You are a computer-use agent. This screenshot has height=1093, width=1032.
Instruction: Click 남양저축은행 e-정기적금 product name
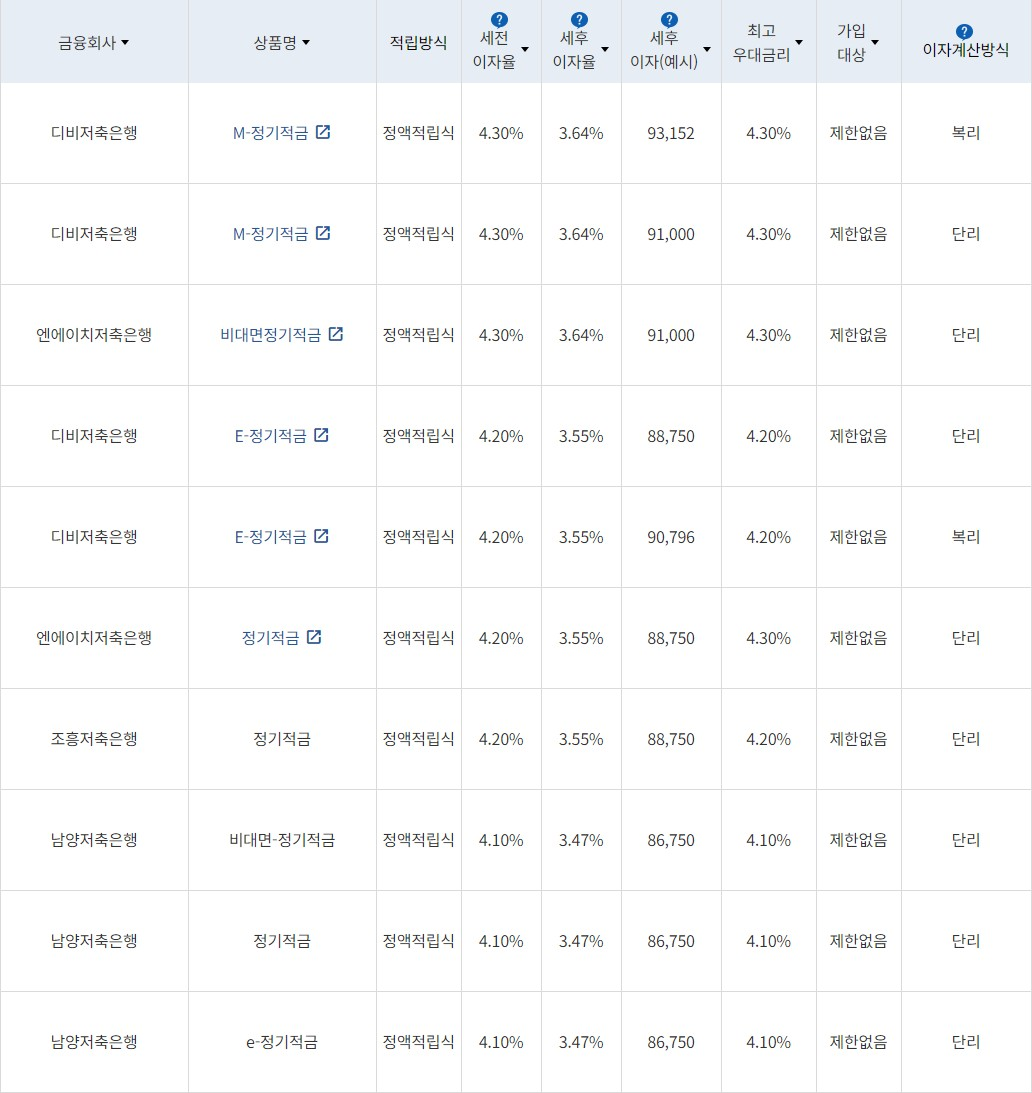(282, 1042)
